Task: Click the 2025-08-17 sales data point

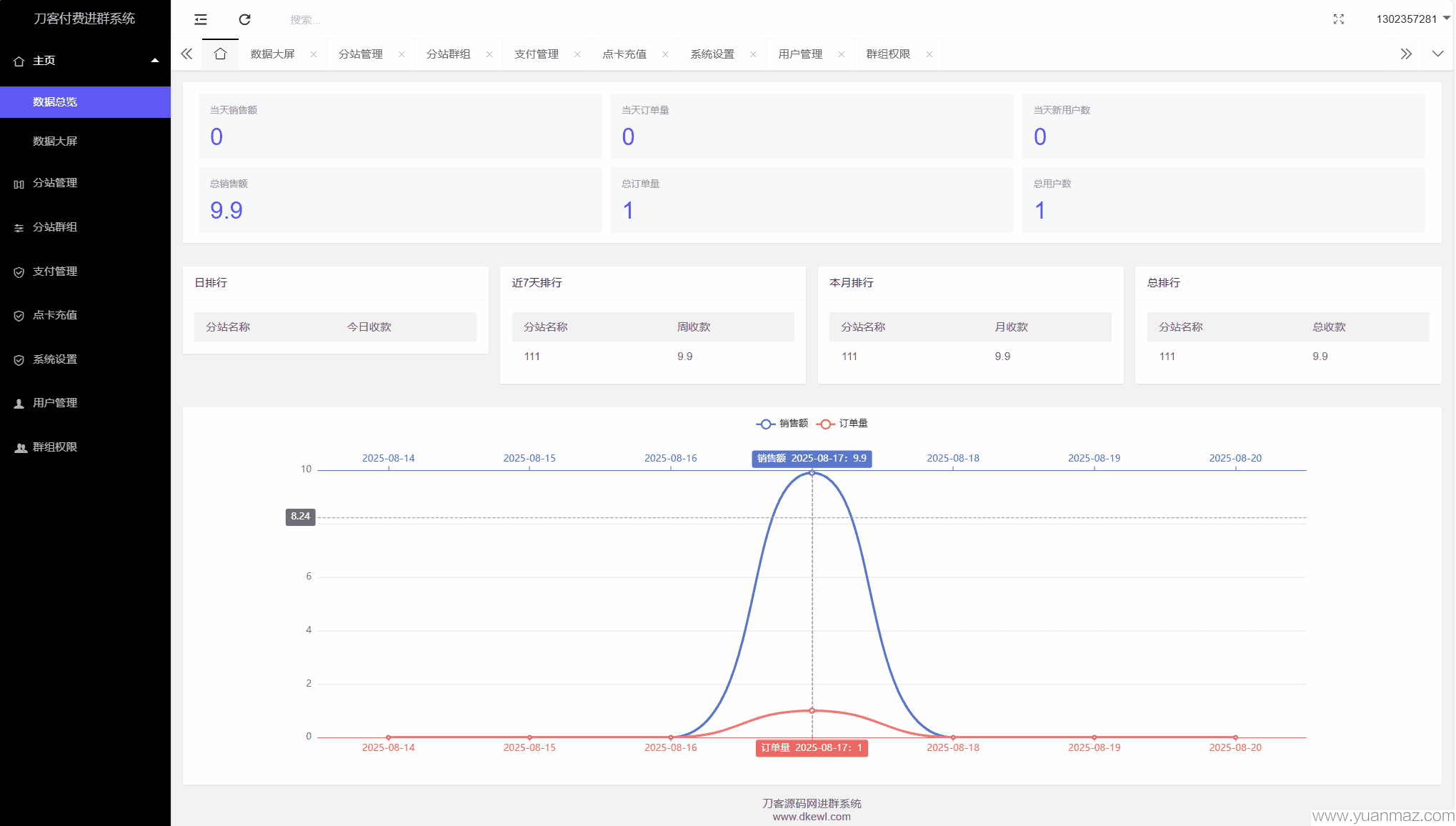Action: point(812,473)
